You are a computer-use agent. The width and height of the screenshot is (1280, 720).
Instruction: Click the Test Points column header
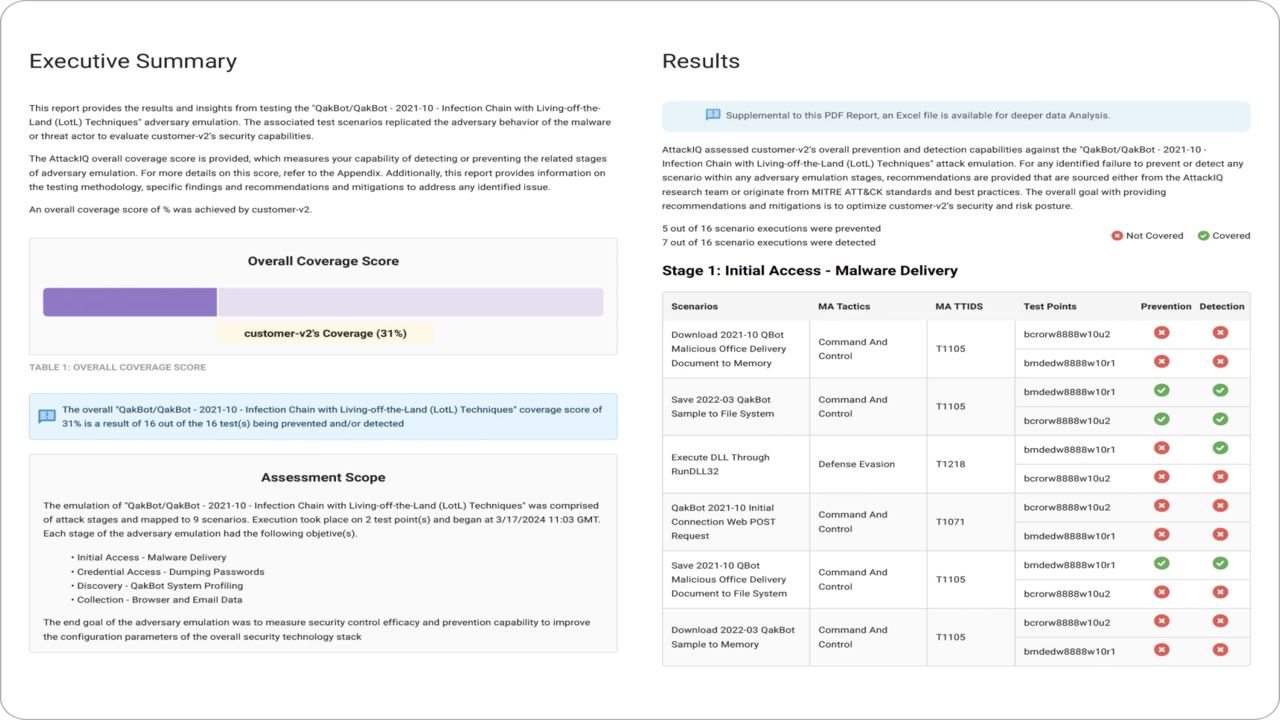(1050, 306)
